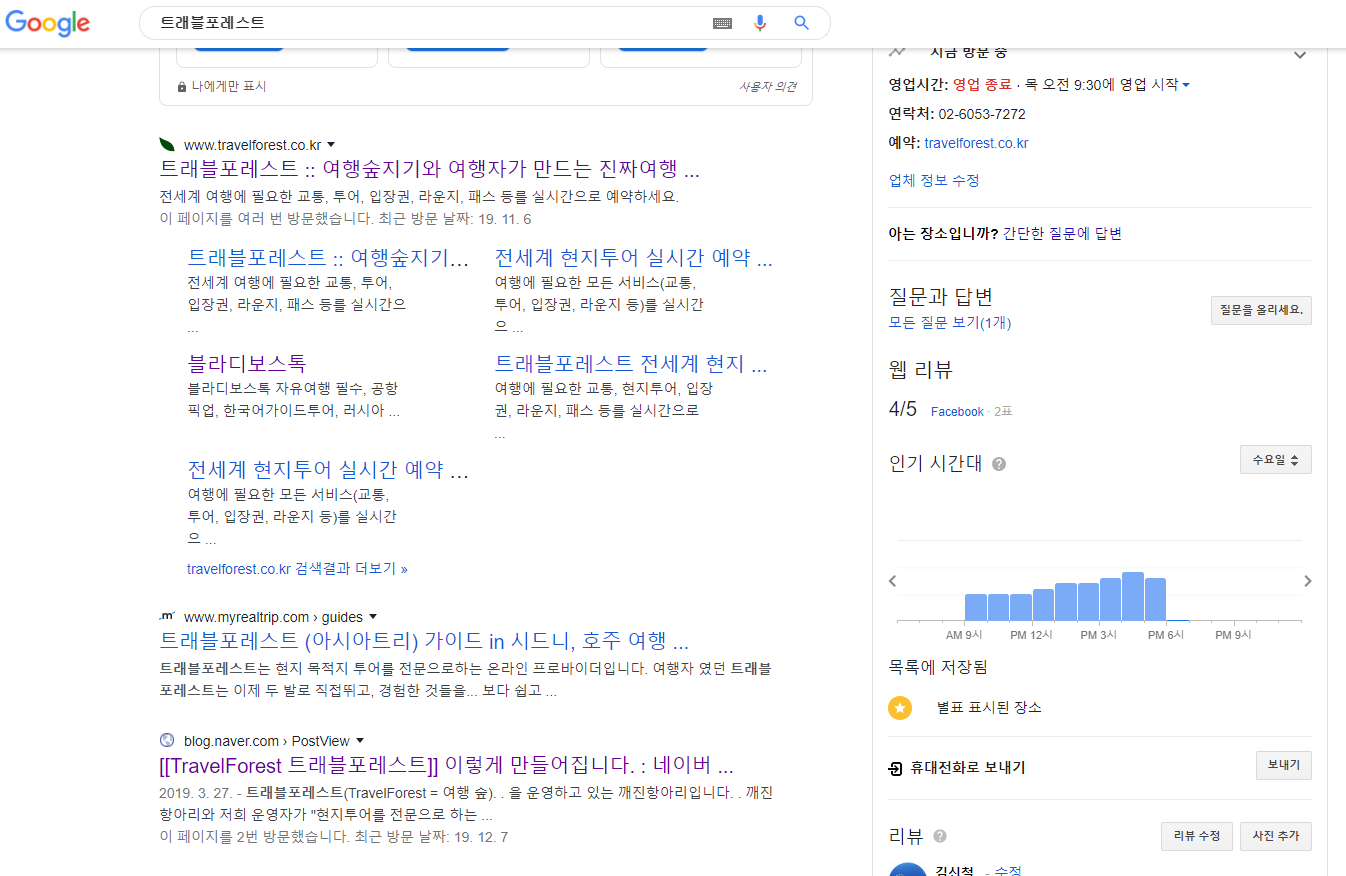Click the yellow star saved-place icon
Image resolution: width=1346 pixels, height=876 pixels.
(900, 707)
